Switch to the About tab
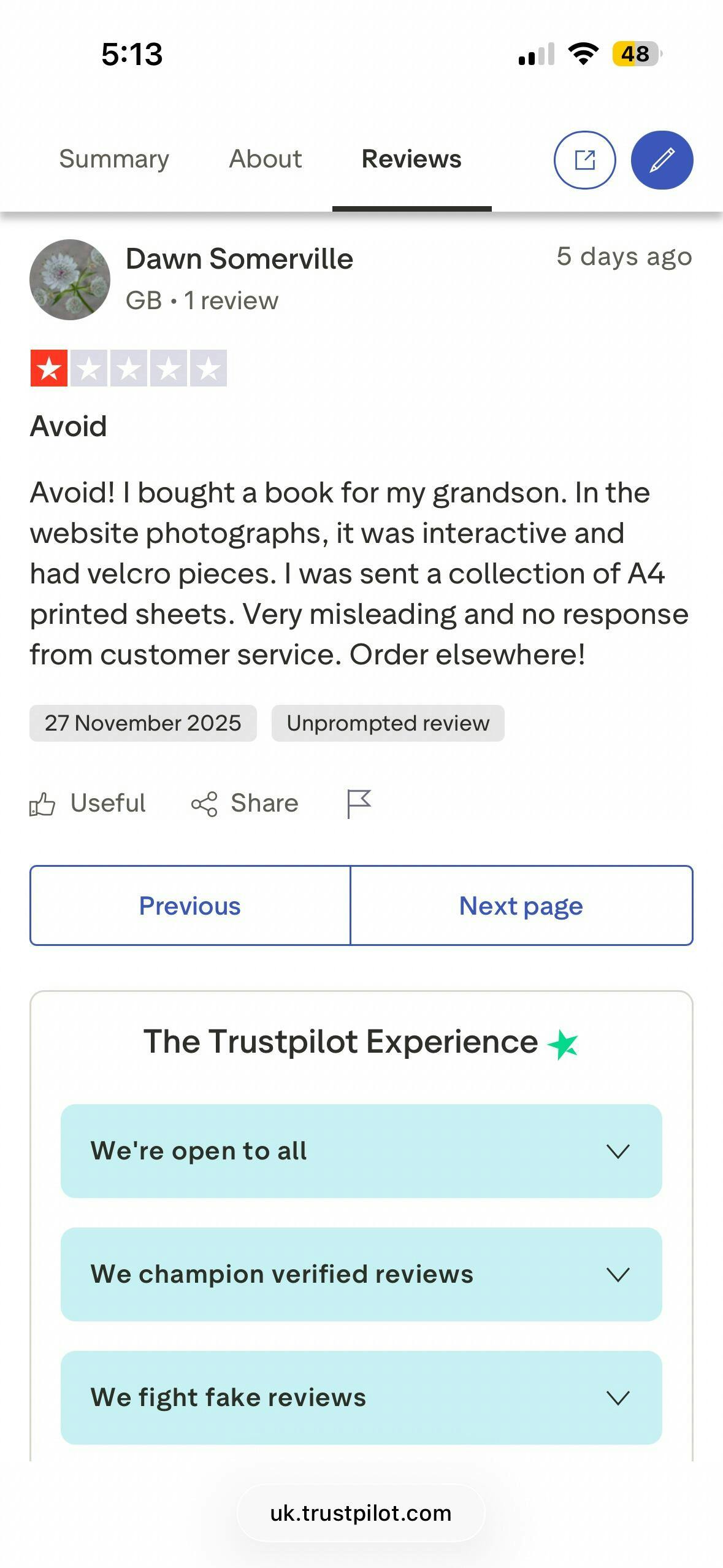 click(x=266, y=159)
